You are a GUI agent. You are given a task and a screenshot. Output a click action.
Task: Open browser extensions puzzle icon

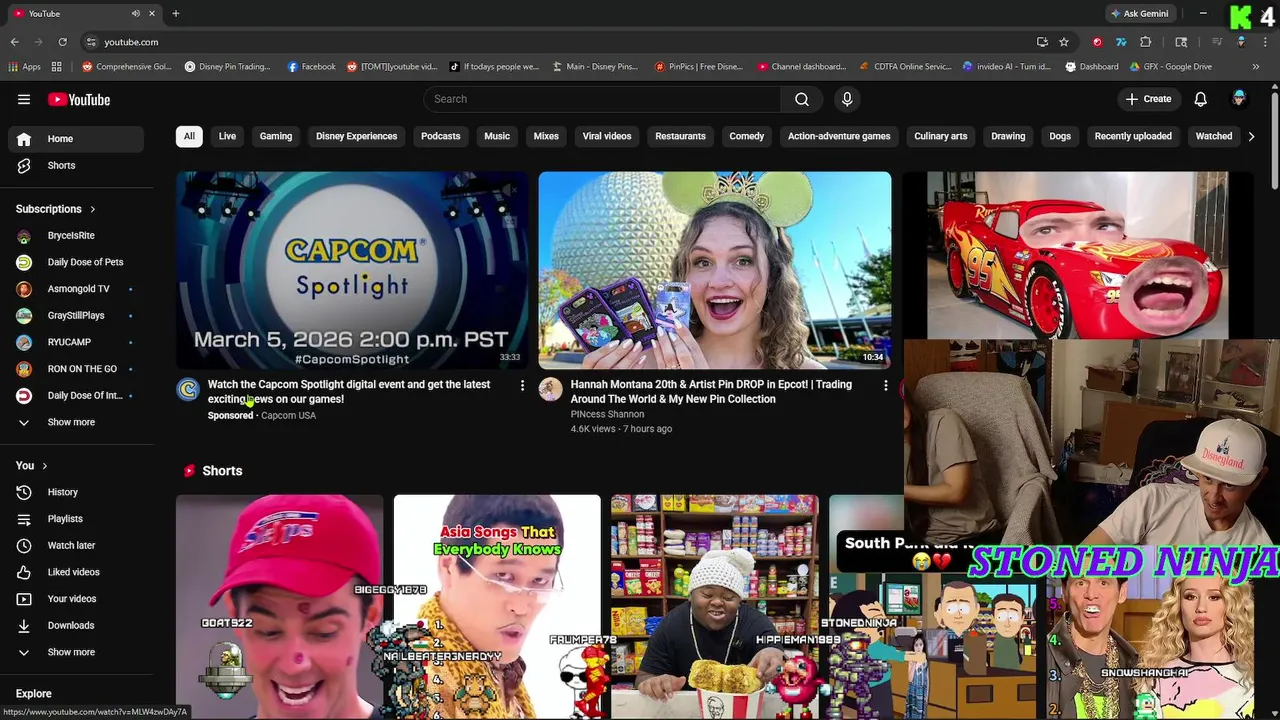[1146, 42]
